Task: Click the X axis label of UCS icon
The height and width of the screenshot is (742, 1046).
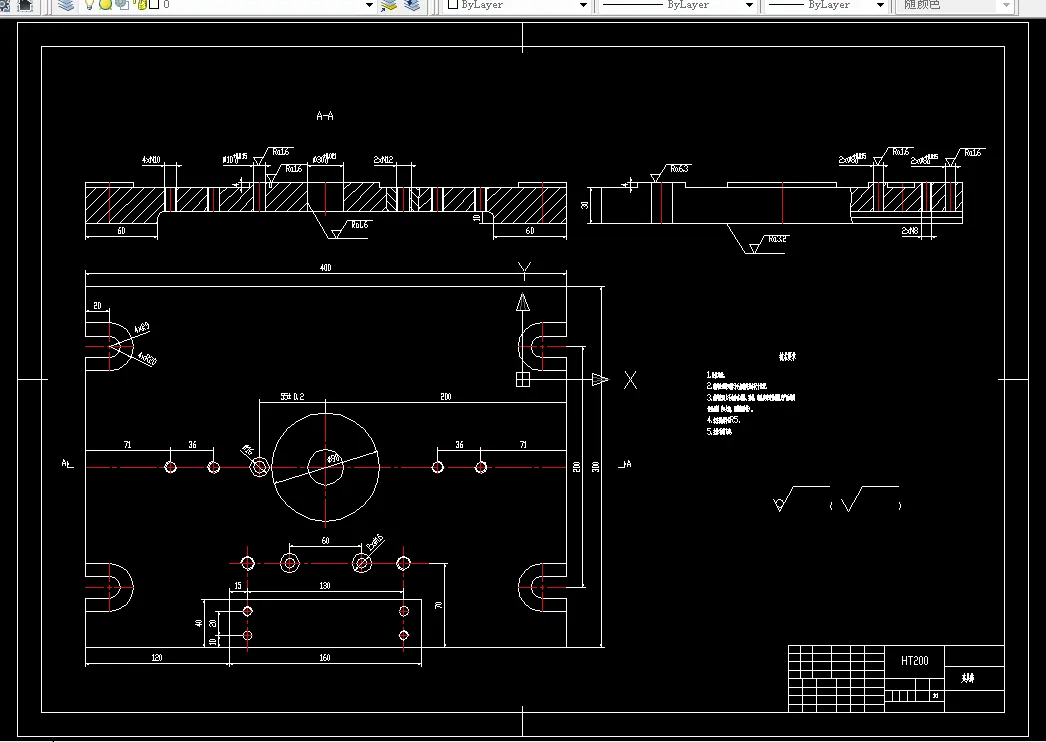Action: tap(630, 380)
